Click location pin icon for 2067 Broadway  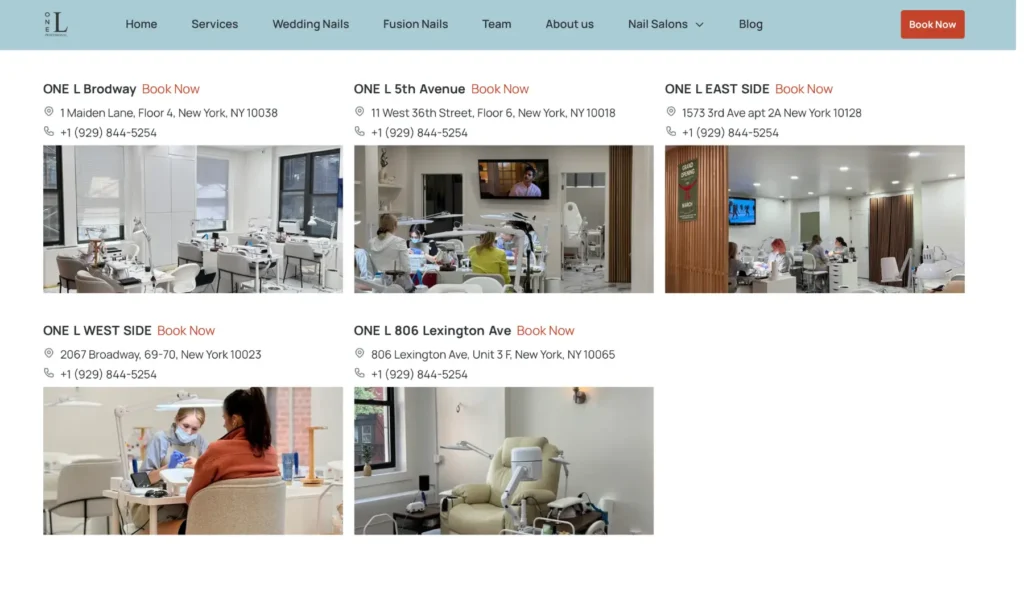point(49,354)
